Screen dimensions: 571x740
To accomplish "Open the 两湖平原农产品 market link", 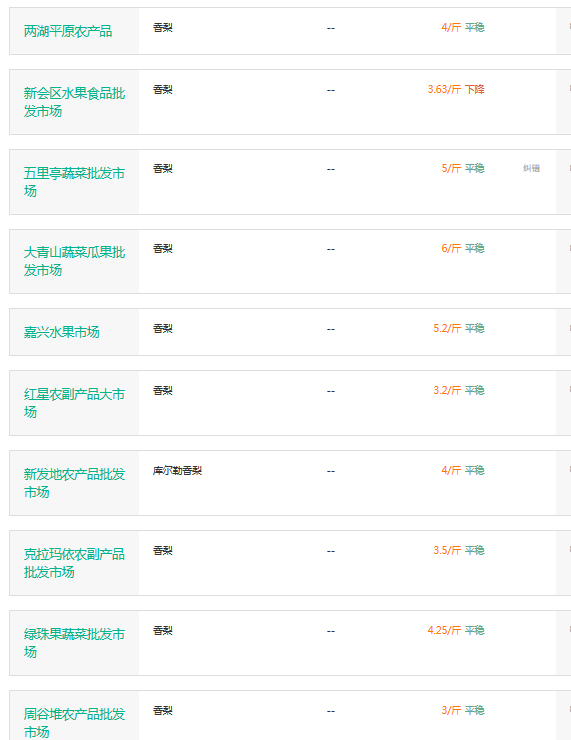I will pyautogui.click(x=68, y=31).
